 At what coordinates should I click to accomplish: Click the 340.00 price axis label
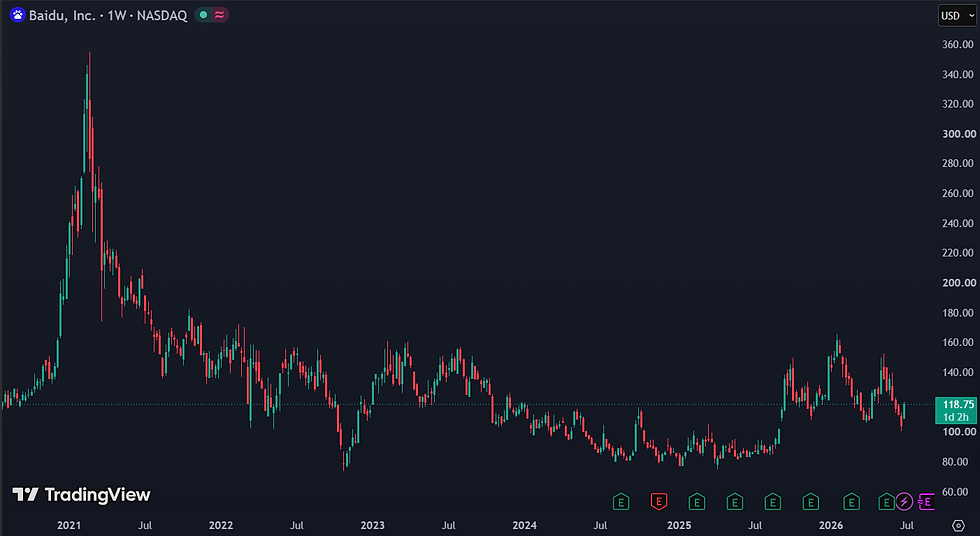coord(958,74)
